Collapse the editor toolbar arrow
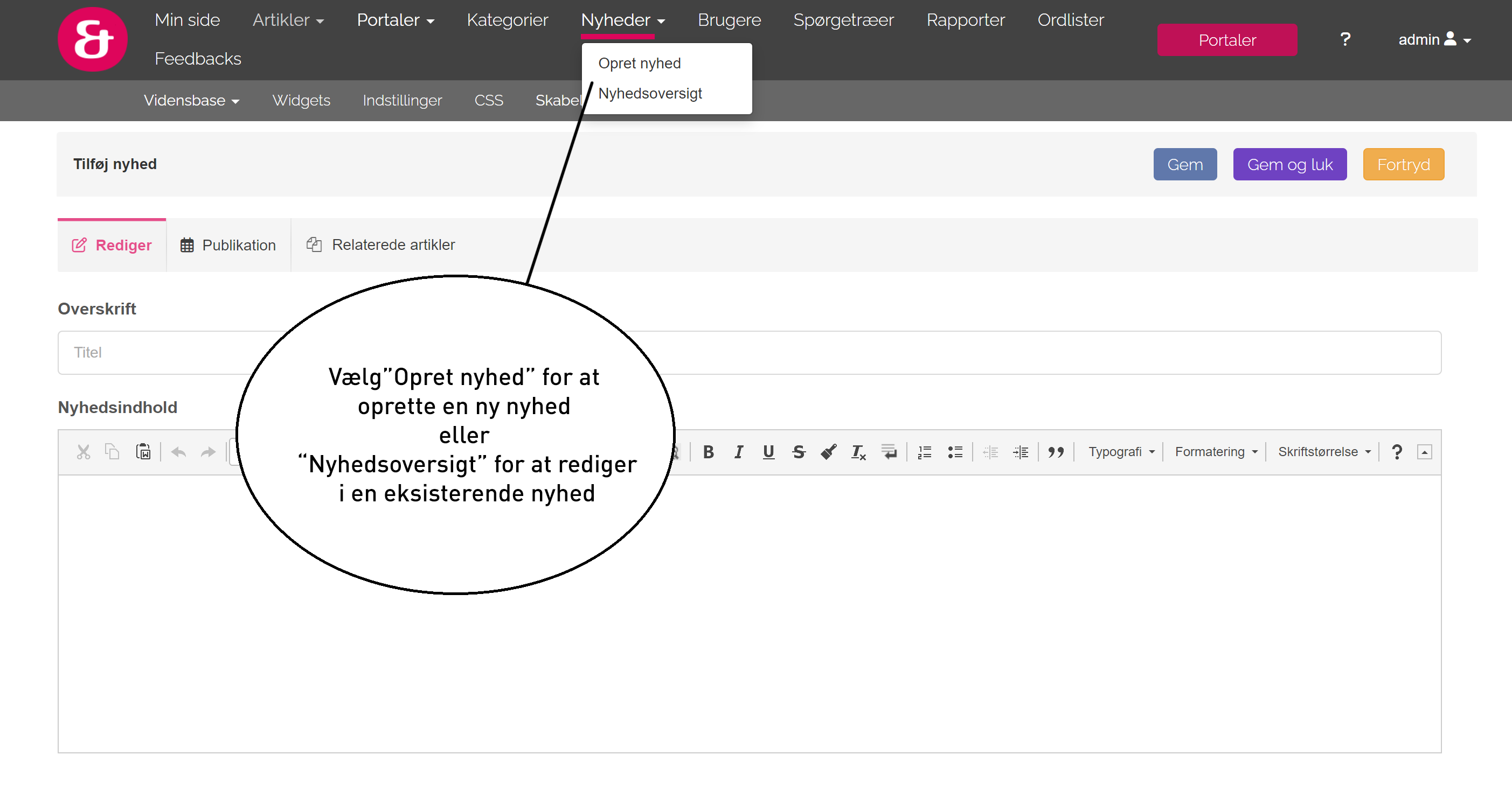The image size is (1512, 790). pos(1424,452)
